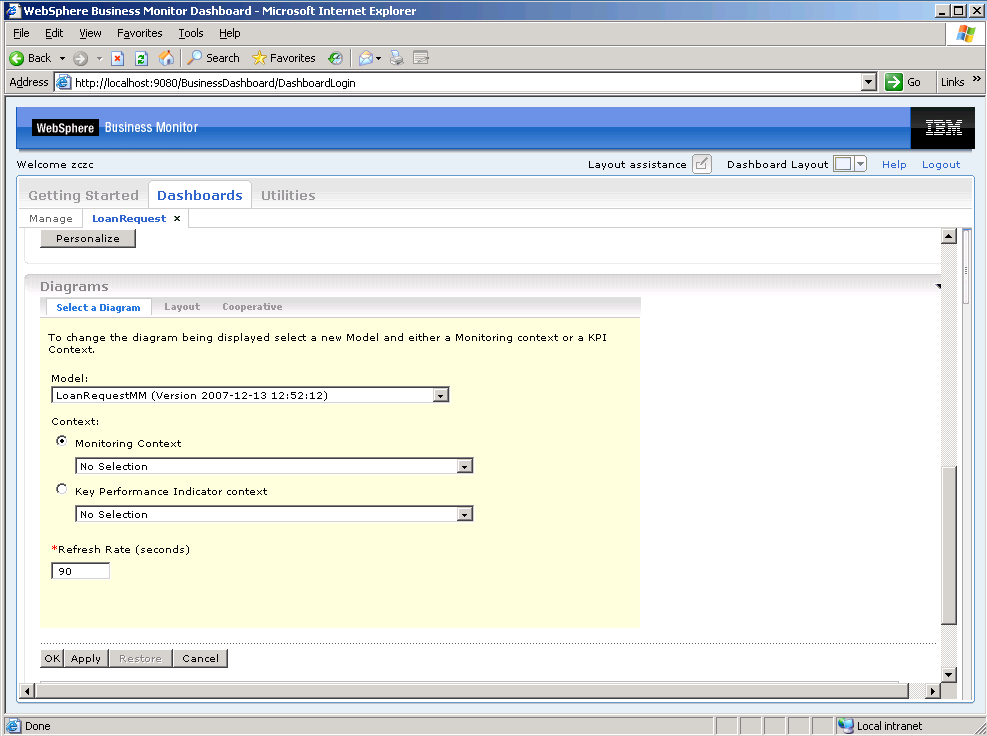Switch to the Dashboards tab
The image size is (987, 736).
point(200,195)
